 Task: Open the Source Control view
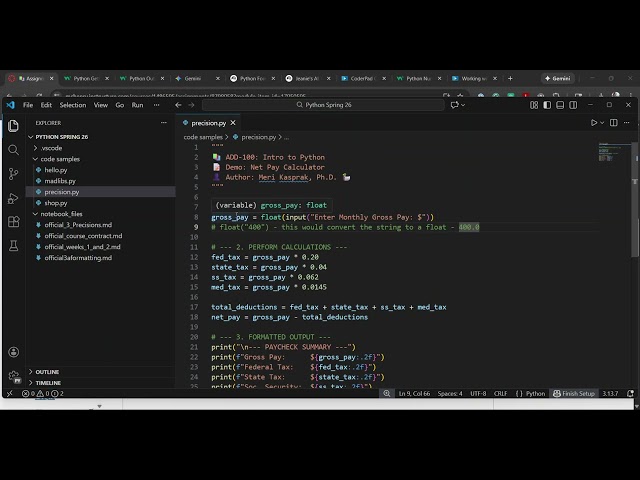[13, 173]
